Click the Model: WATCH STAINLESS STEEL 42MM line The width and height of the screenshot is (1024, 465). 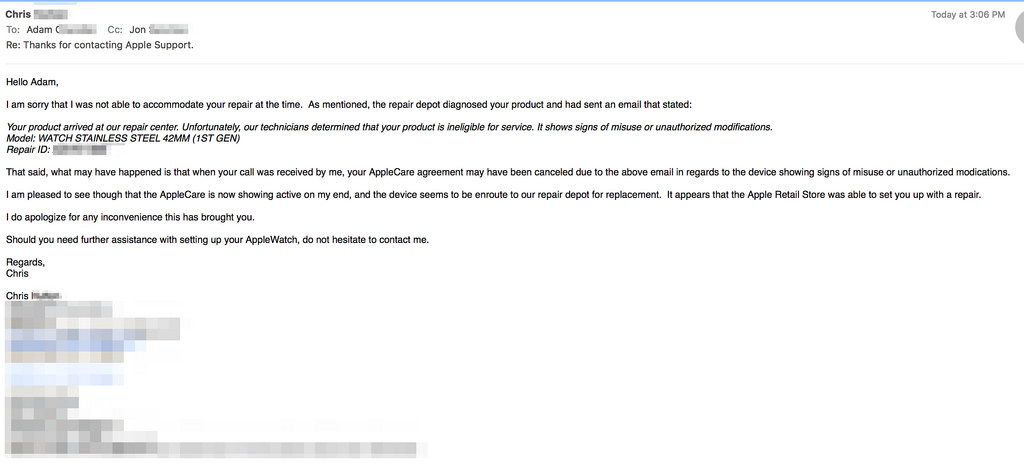click(x=123, y=138)
